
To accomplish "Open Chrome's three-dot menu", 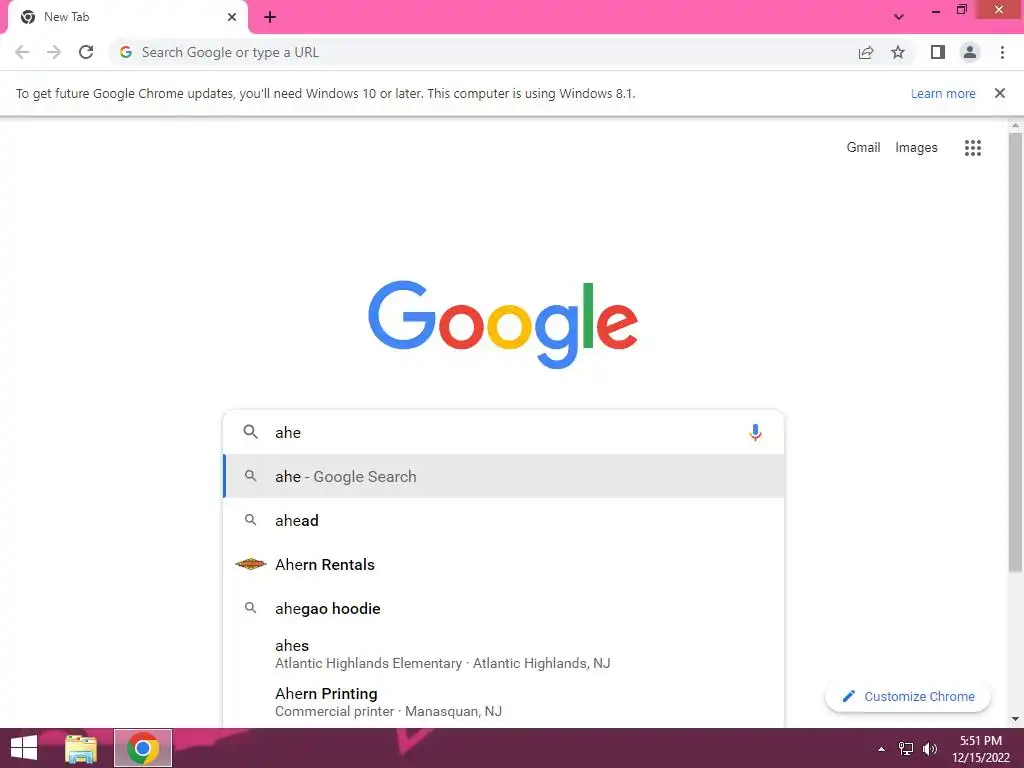I will pyautogui.click(x=1002, y=52).
